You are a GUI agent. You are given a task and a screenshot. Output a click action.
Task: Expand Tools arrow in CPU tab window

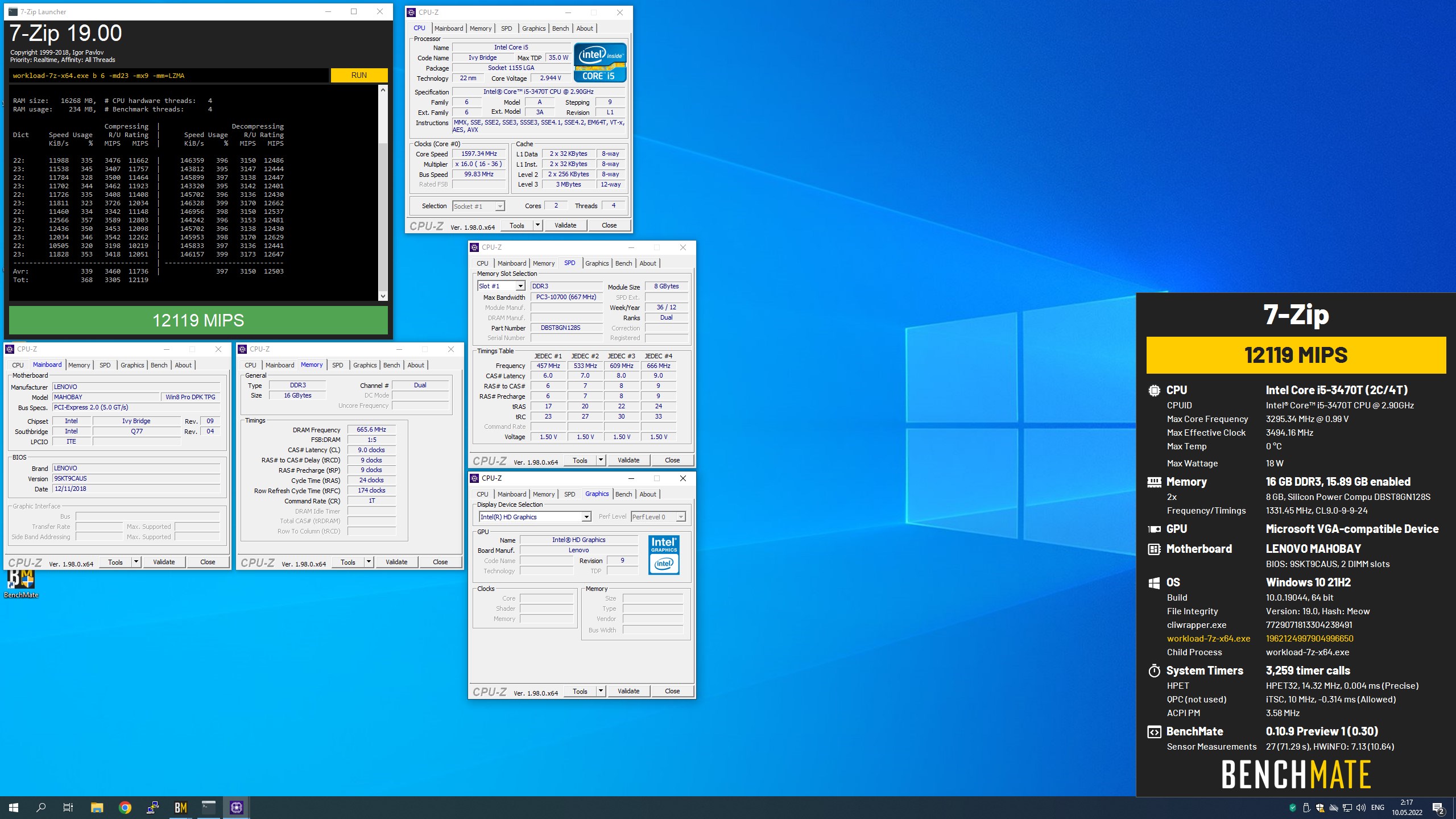[x=537, y=225]
